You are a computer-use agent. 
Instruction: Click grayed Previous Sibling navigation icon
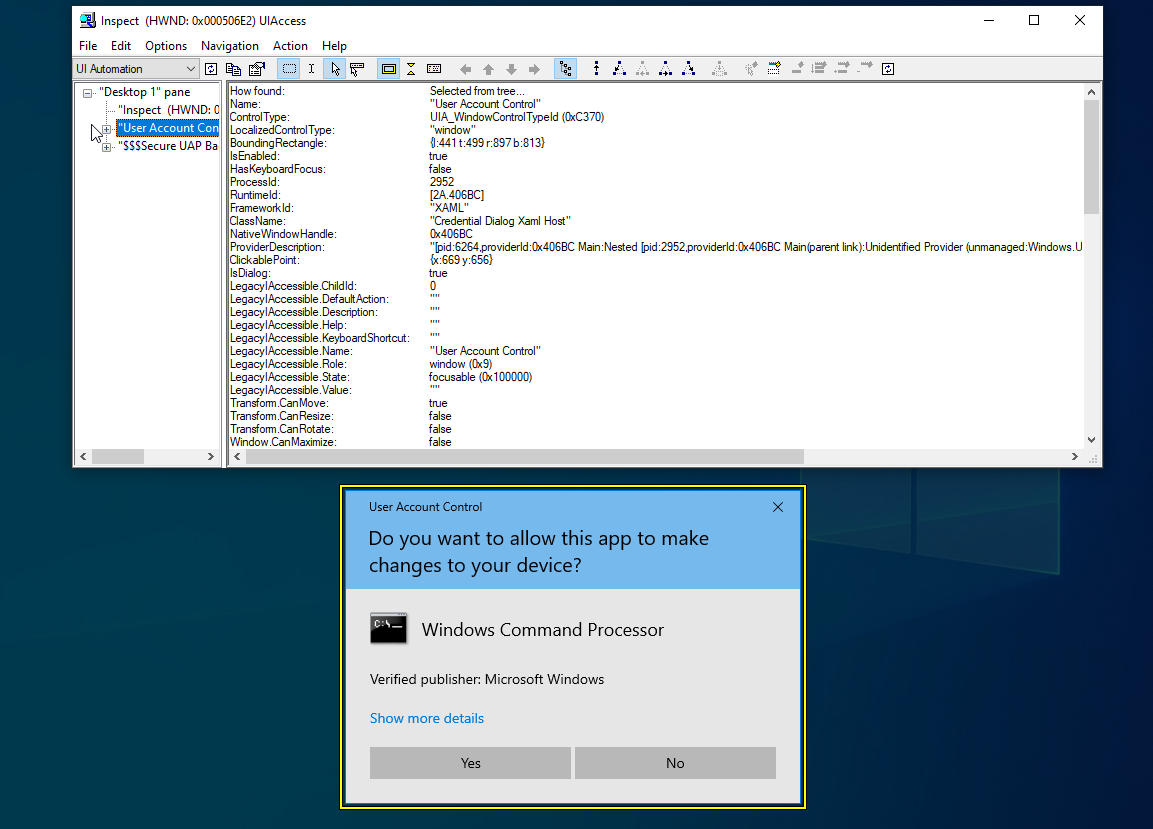pos(643,69)
